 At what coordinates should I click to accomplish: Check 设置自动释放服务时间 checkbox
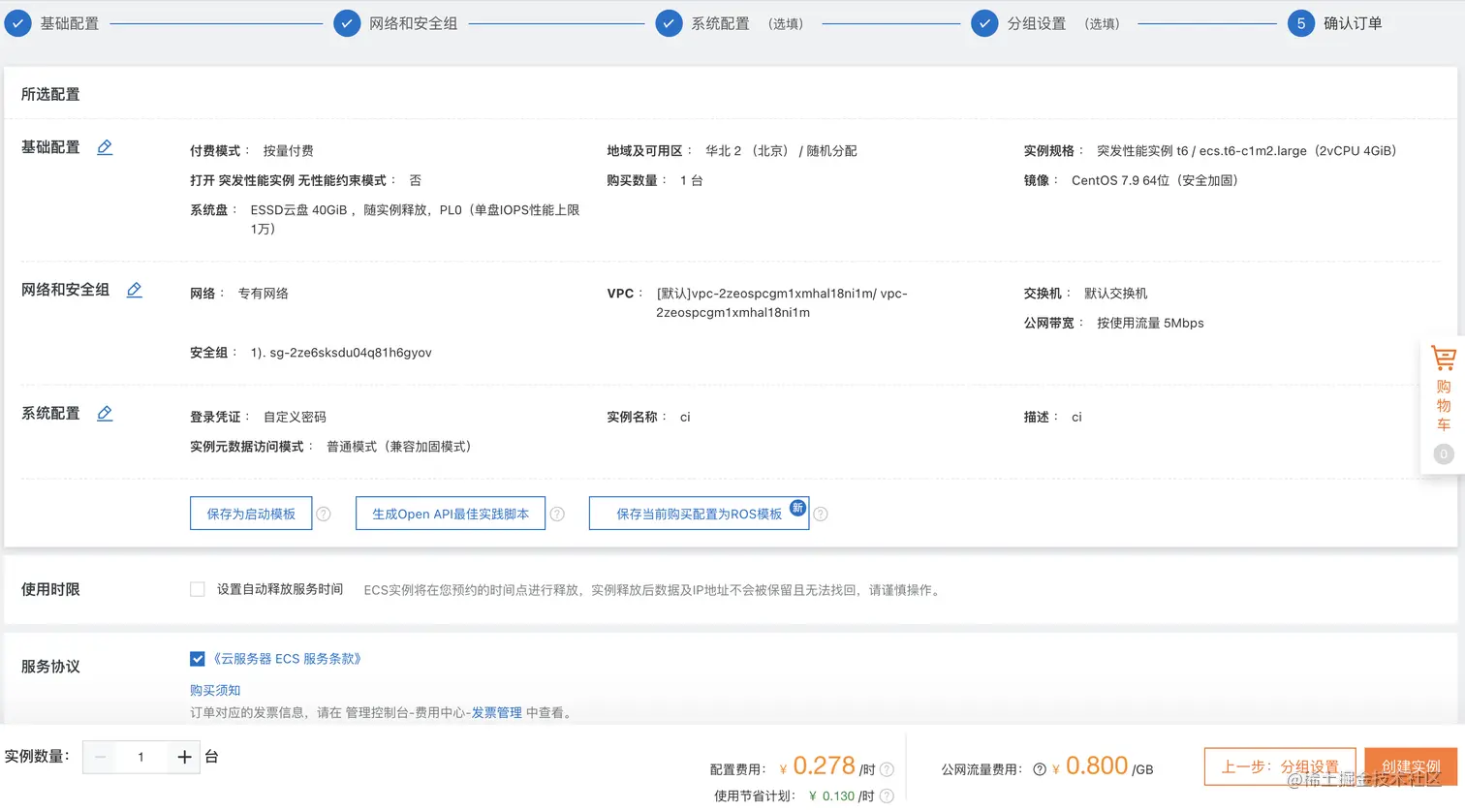(197, 588)
